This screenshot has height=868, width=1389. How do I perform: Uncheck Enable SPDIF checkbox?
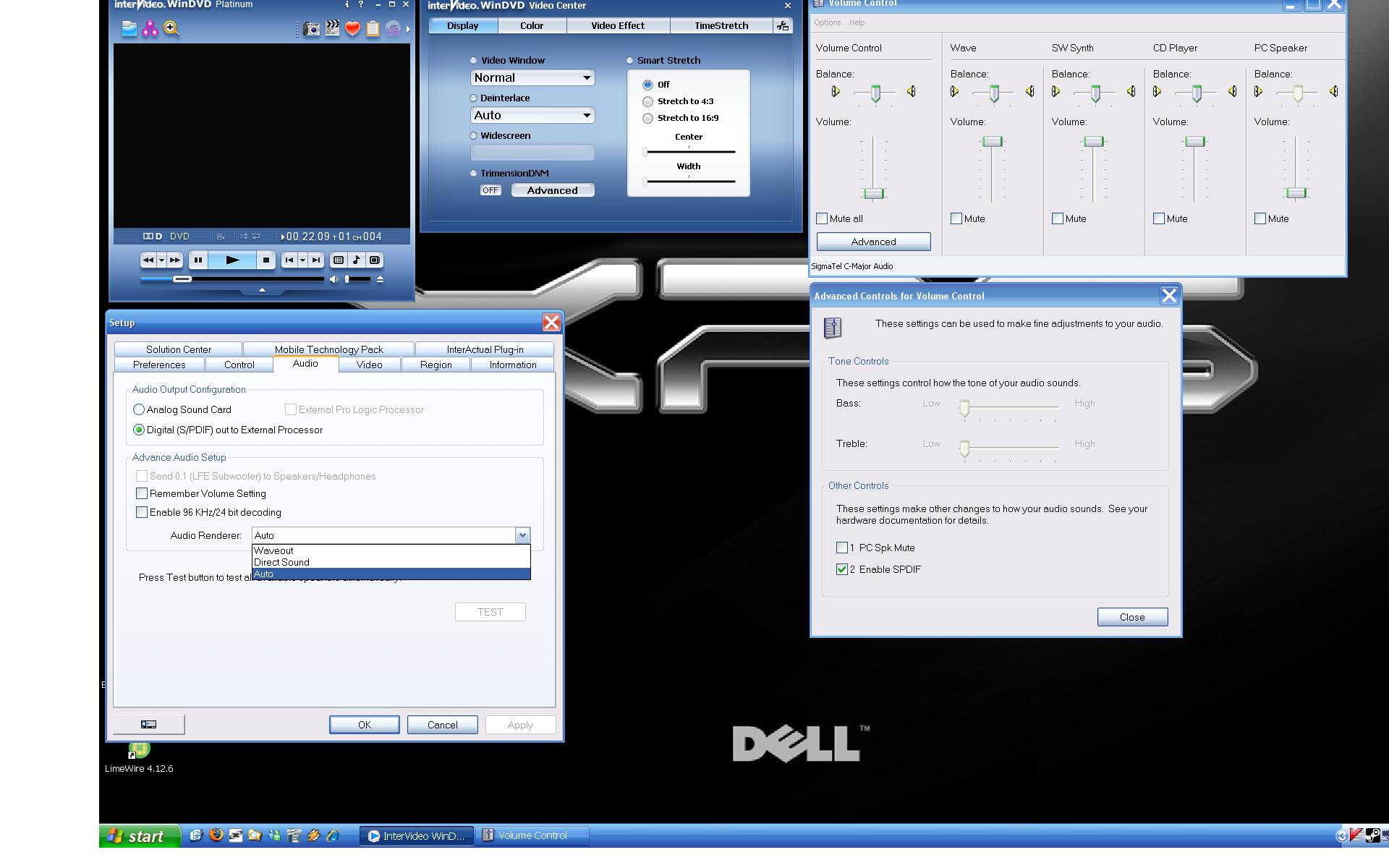point(842,569)
